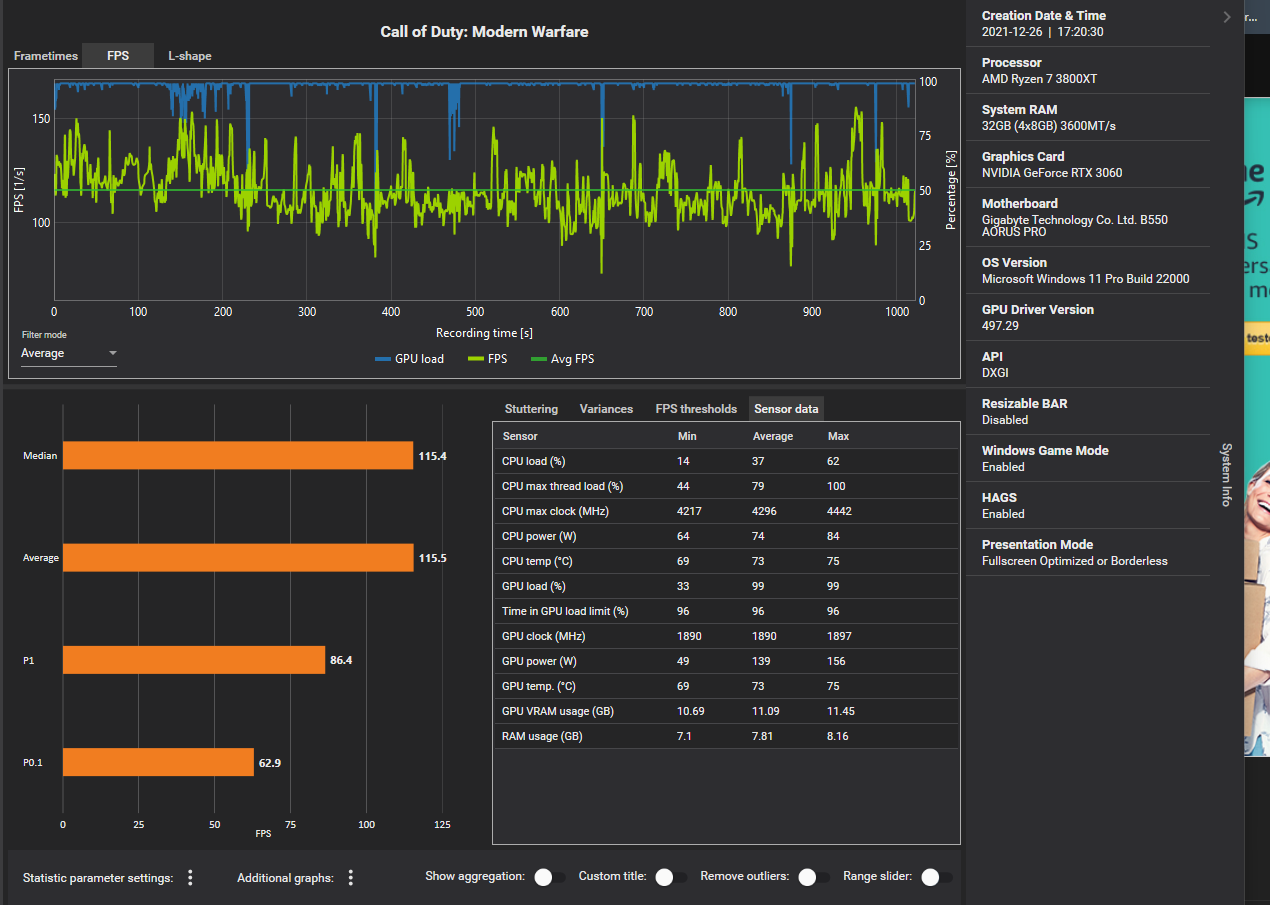Click the Min column header

click(687, 436)
